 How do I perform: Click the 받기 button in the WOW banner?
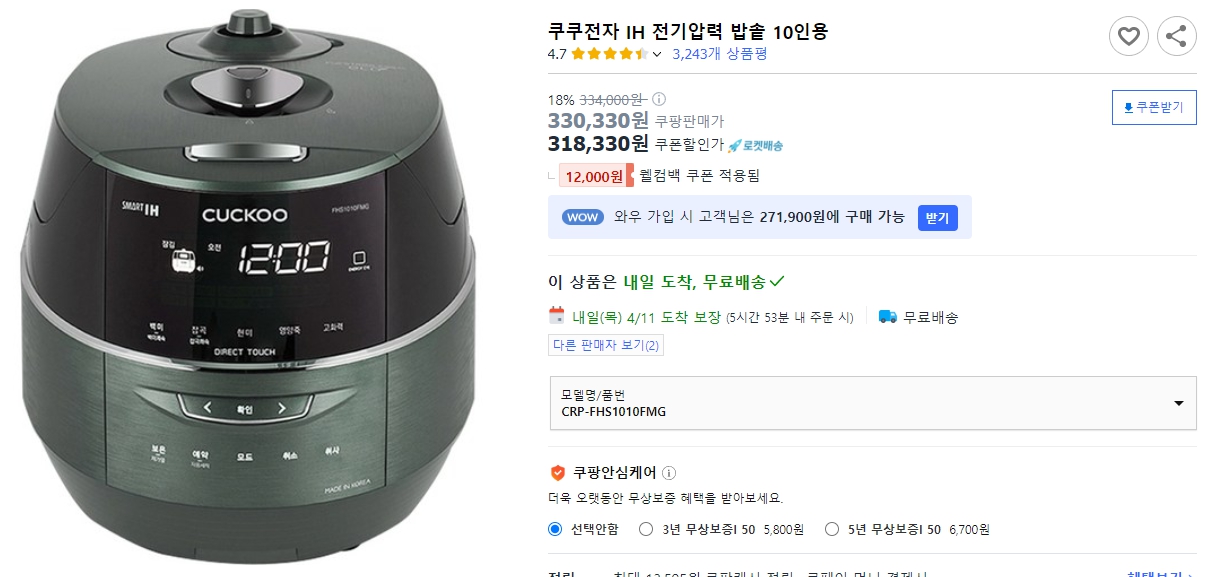937,218
